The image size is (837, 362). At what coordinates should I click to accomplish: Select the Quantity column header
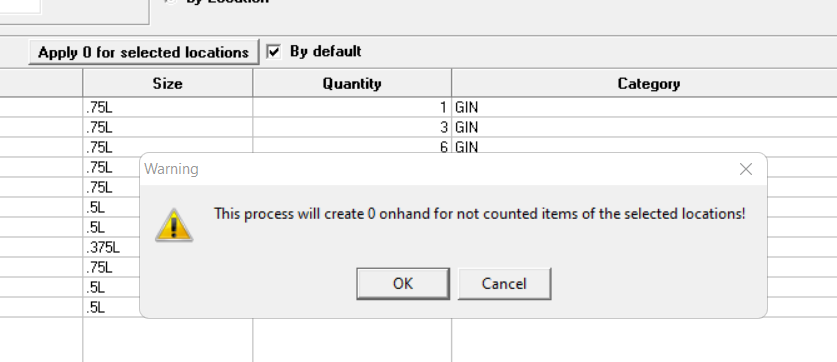click(352, 83)
